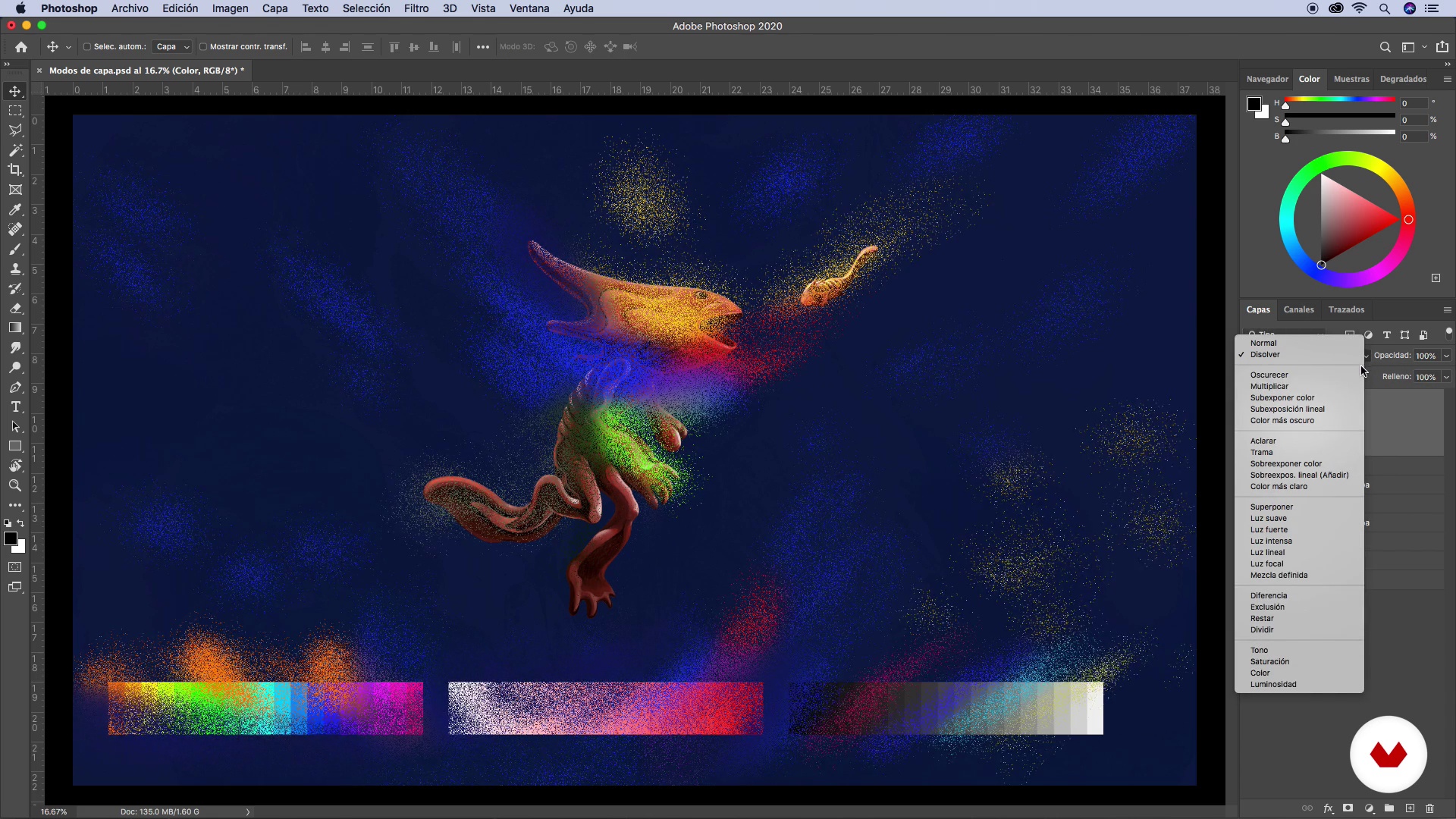Select the Zoom tool
Viewport: 1456px width, 819px height.
[15, 485]
